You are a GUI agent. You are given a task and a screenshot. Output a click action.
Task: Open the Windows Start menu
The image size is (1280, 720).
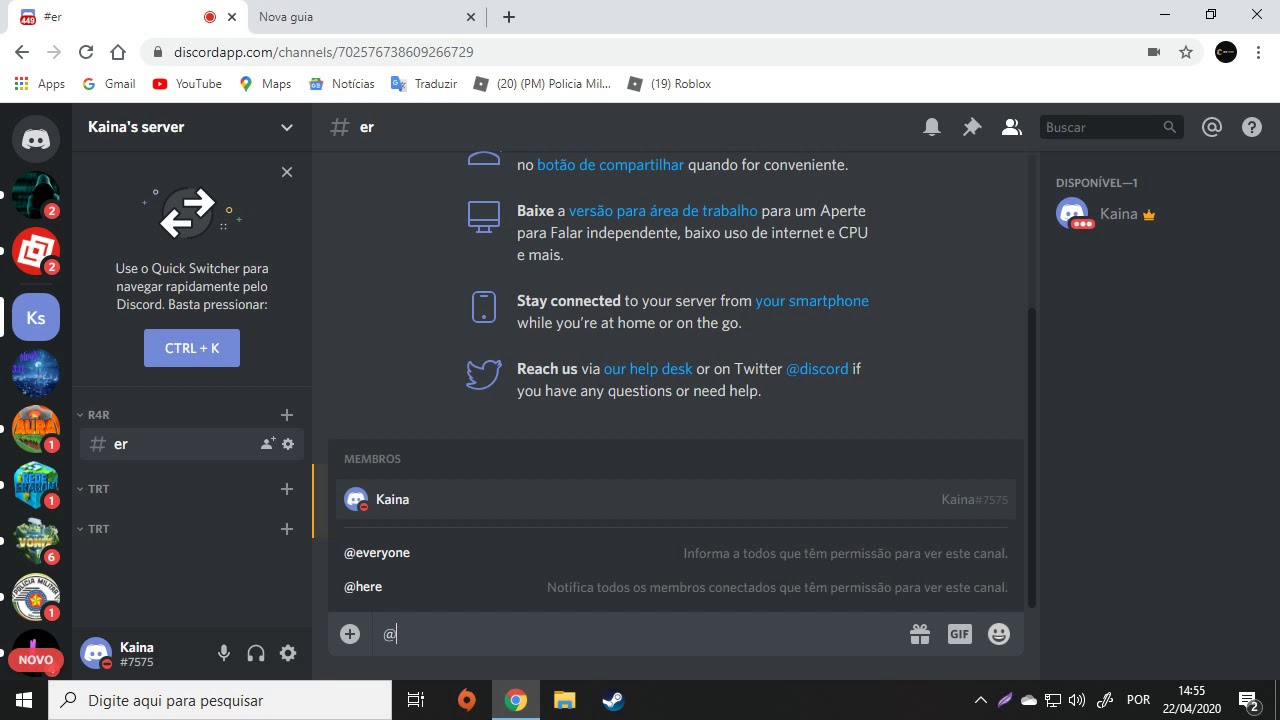click(x=24, y=700)
